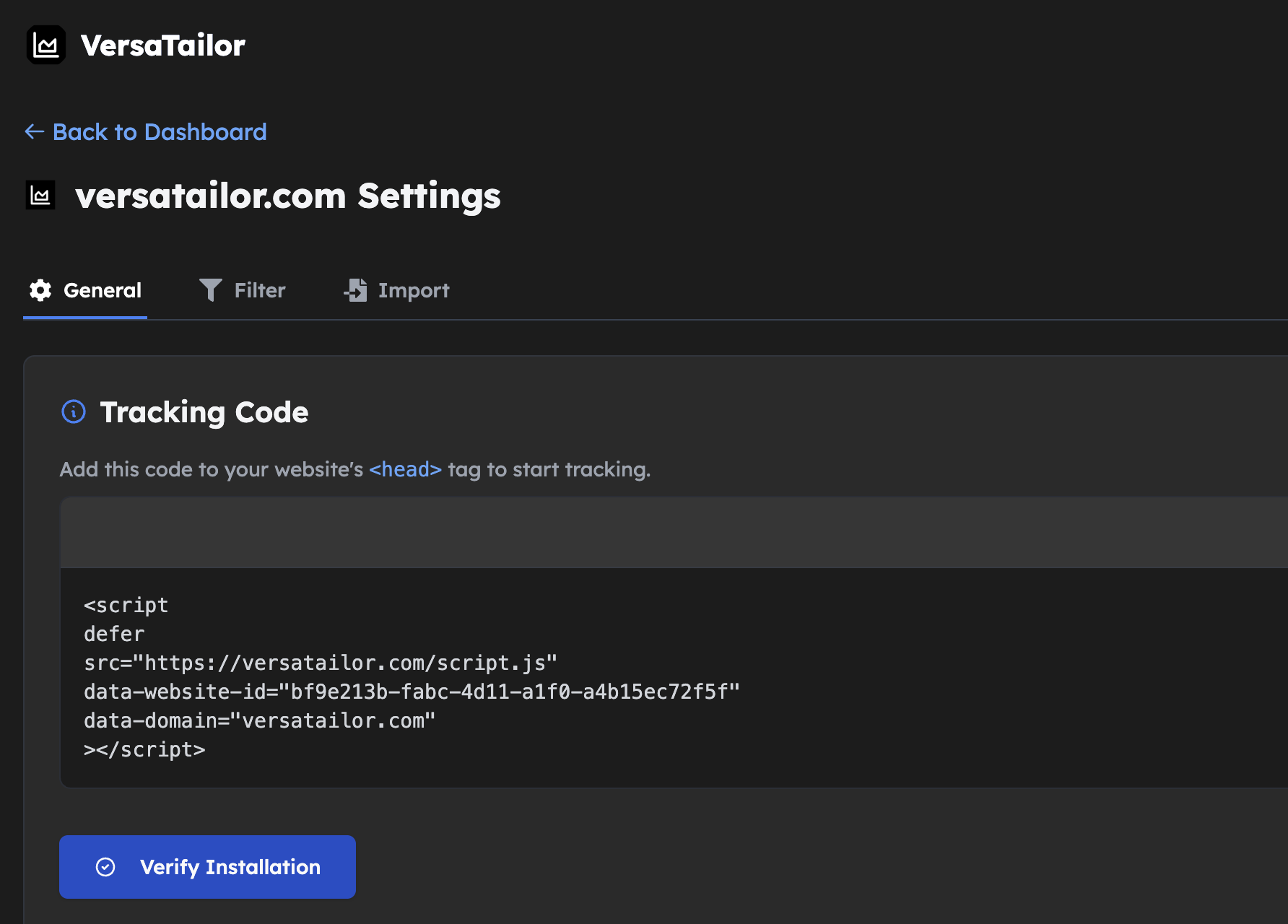The height and width of the screenshot is (924, 1288).
Task: Click the VersaTailor wordmark text
Action: click(163, 45)
